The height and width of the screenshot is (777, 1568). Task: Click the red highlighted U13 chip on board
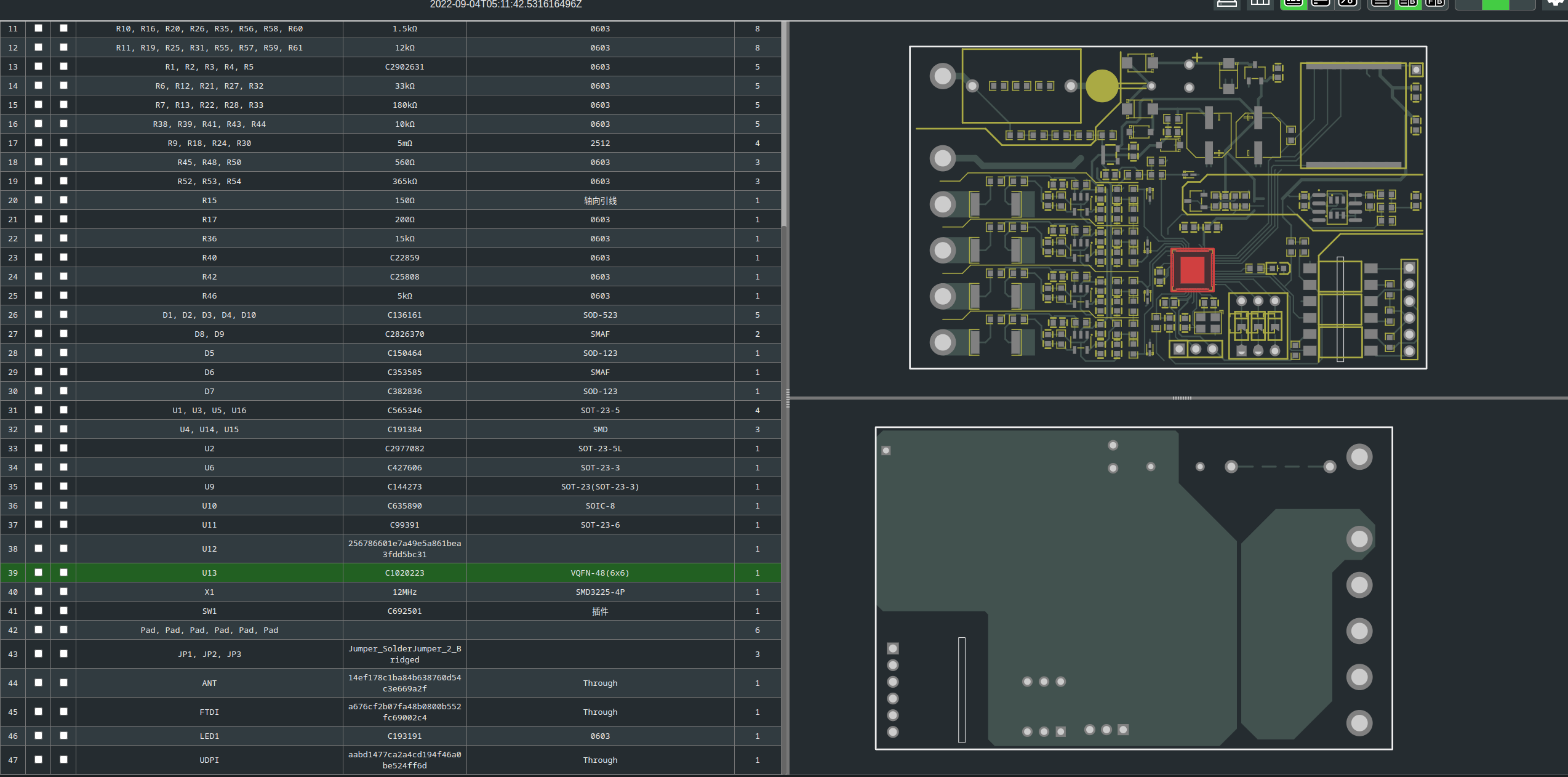point(1192,270)
